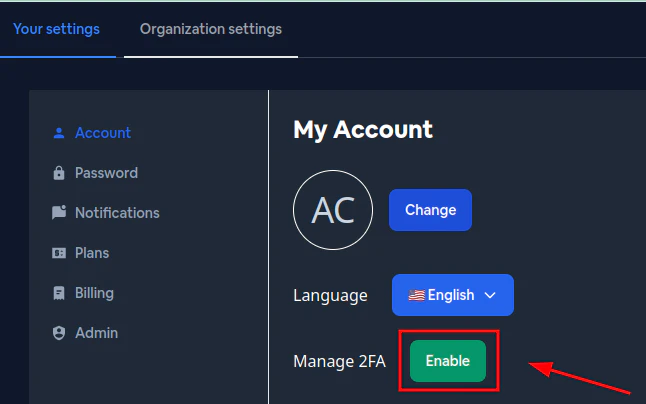Click the Billing receipt icon in sidebar
Image resolution: width=646 pixels, height=404 pixels.
click(x=58, y=293)
